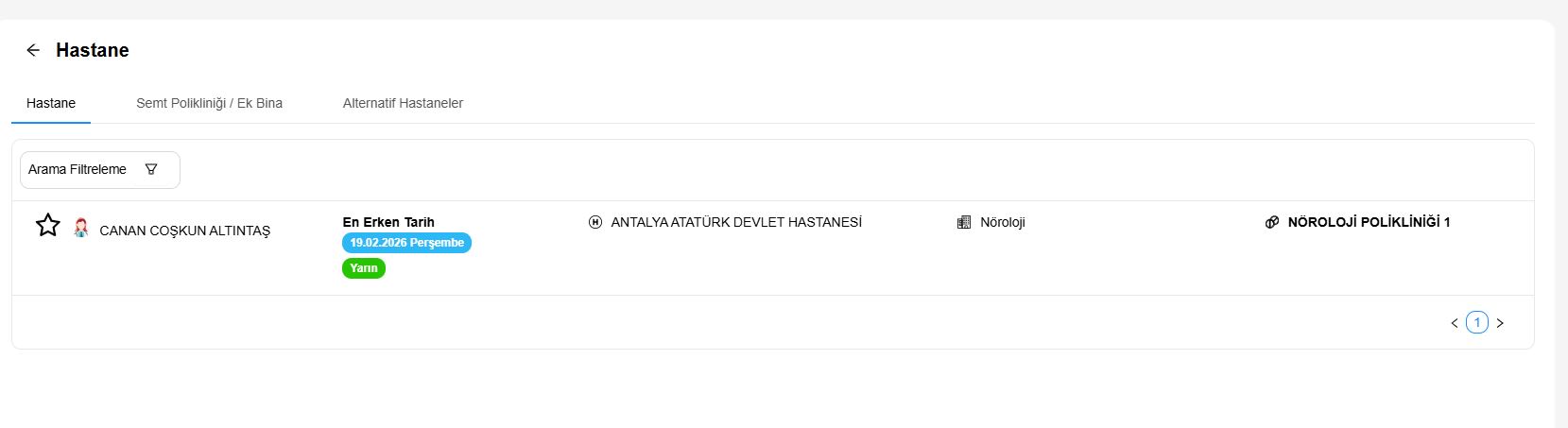Click the back arrow next to Hastane
Screen dimensions: 1568x428
tap(33, 50)
